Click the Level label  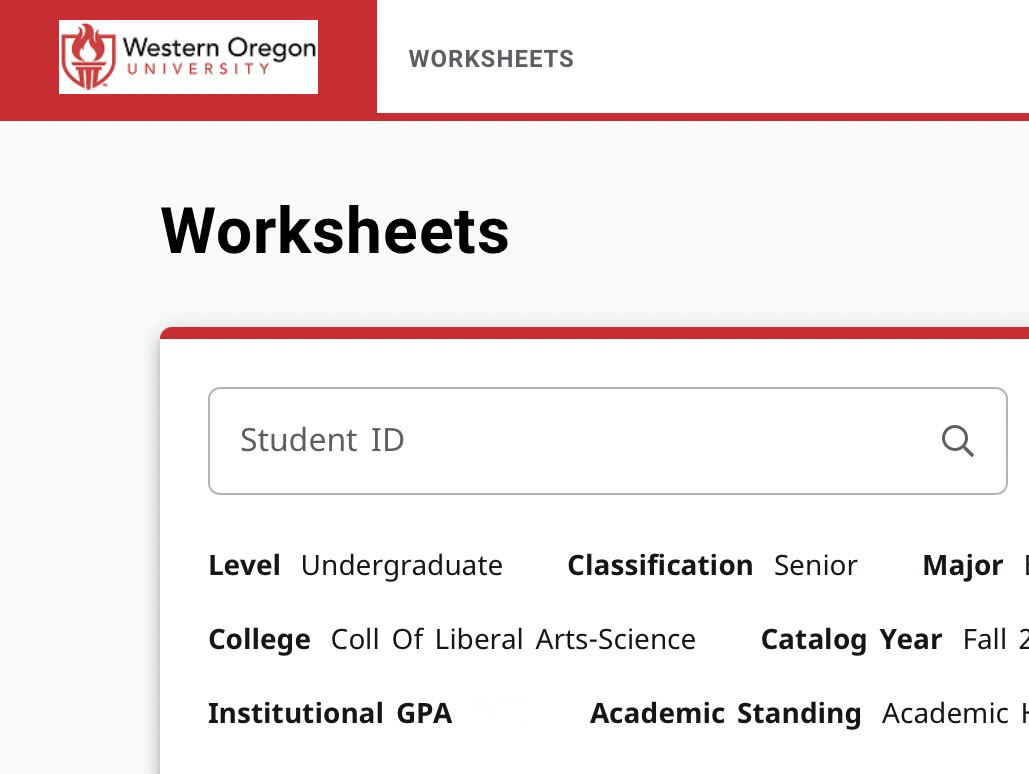(x=244, y=565)
